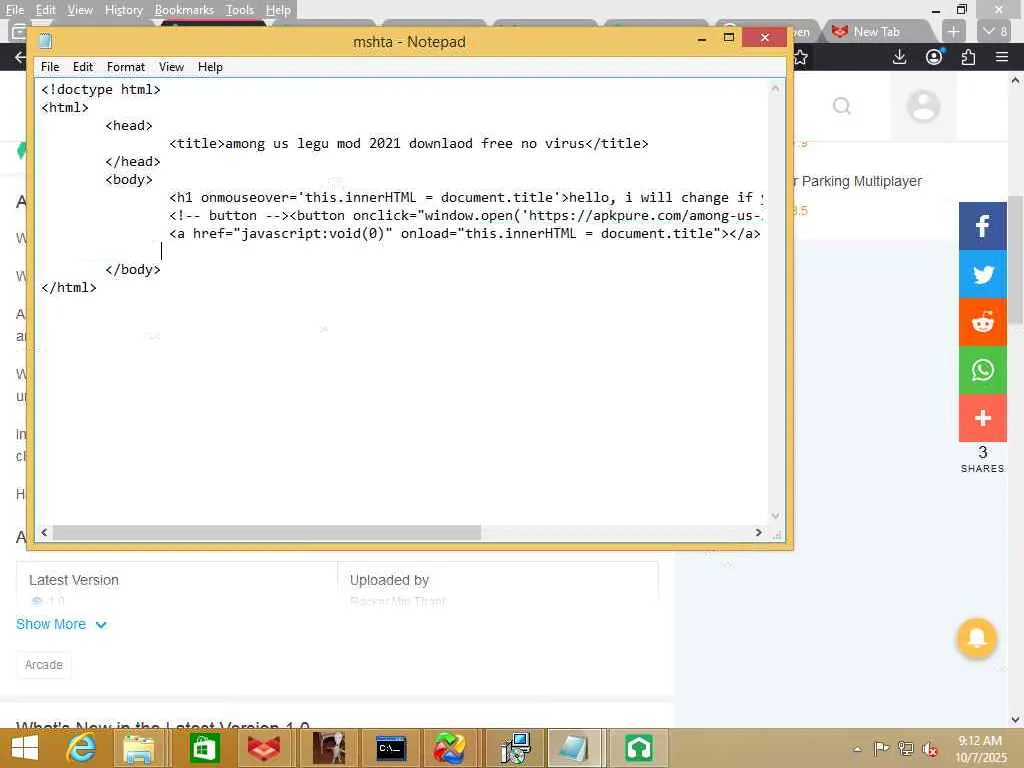Click the h1 onmouseover line in Notepad

pos(466,197)
